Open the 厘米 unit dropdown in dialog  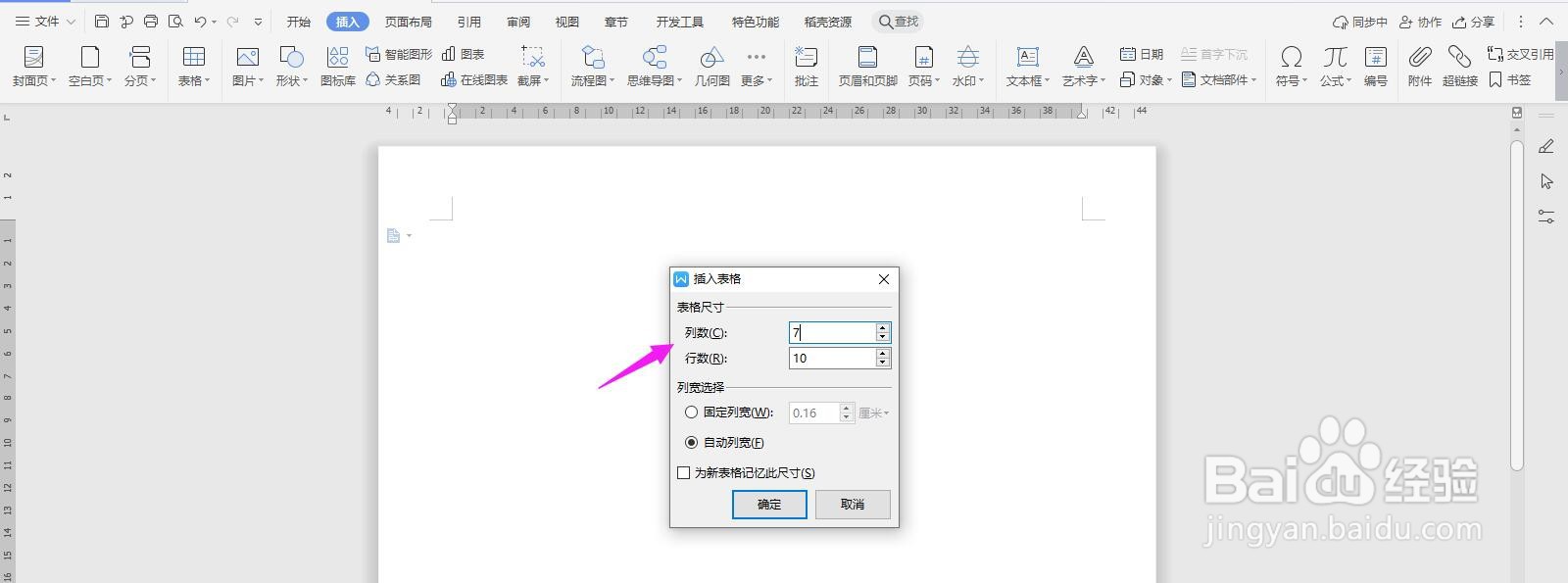click(874, 413)
